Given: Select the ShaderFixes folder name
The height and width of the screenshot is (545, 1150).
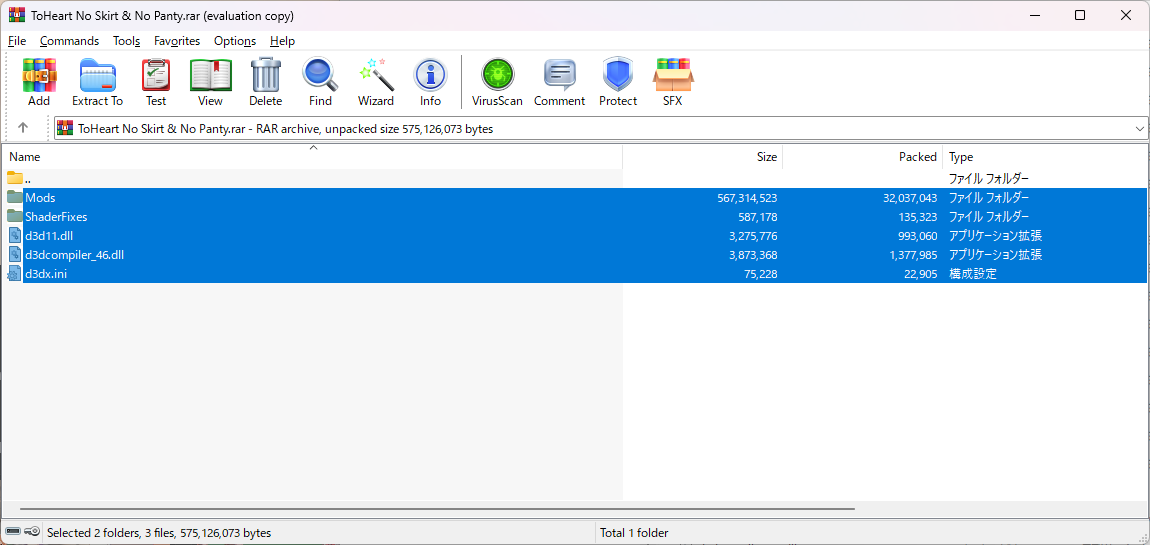Looking at the screenshot, I should coord(56,216).
